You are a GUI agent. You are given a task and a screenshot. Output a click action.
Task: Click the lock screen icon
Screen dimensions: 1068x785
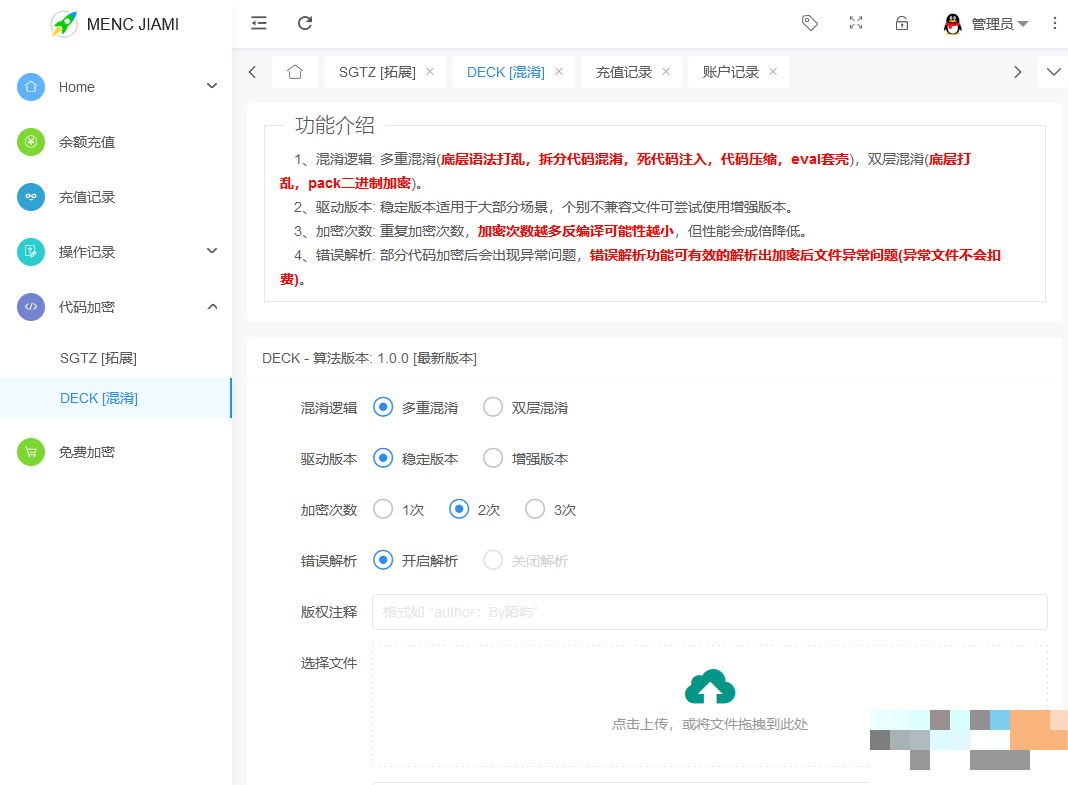[x=902, y=23]
